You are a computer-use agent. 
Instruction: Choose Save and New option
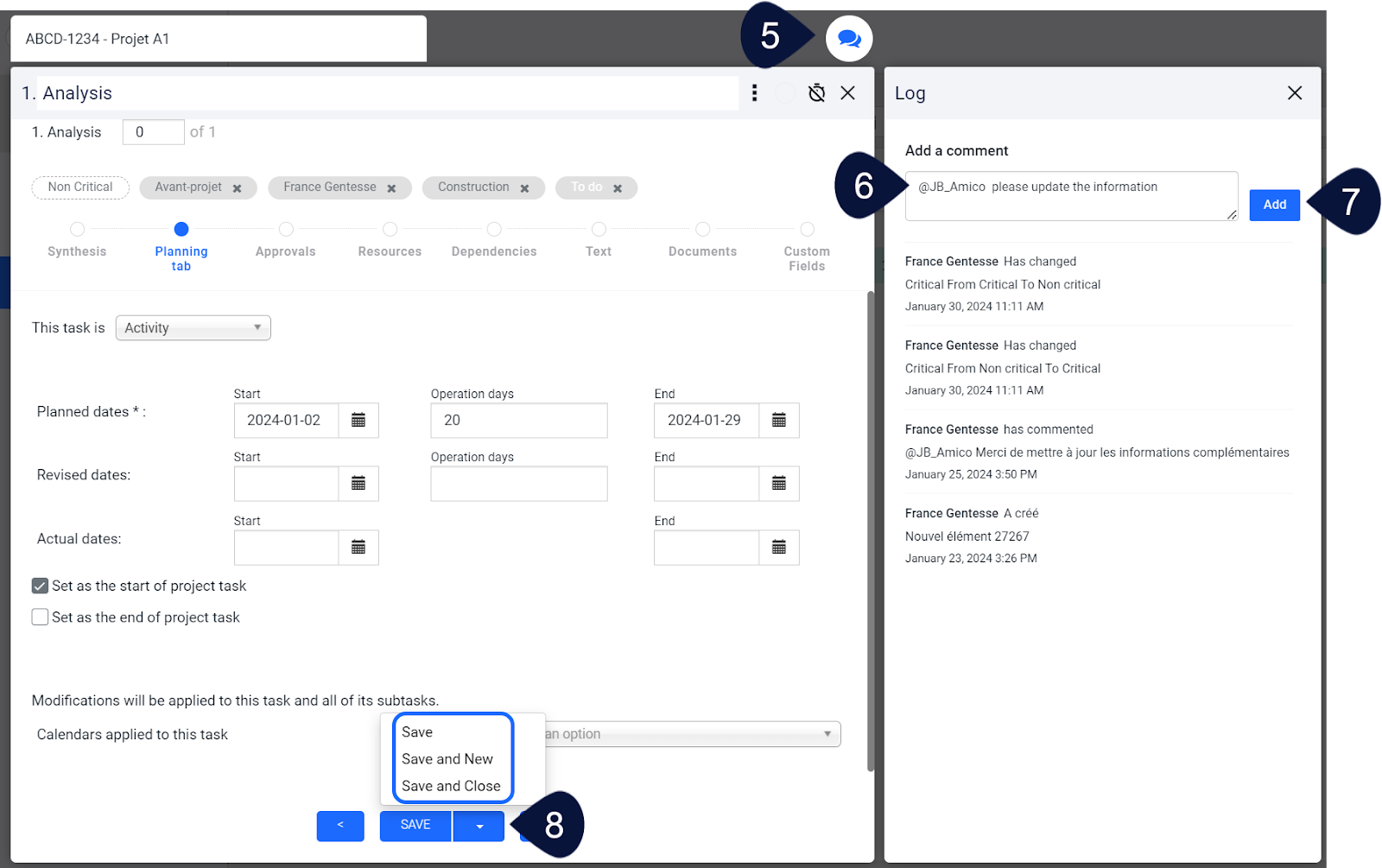[447, 759]
